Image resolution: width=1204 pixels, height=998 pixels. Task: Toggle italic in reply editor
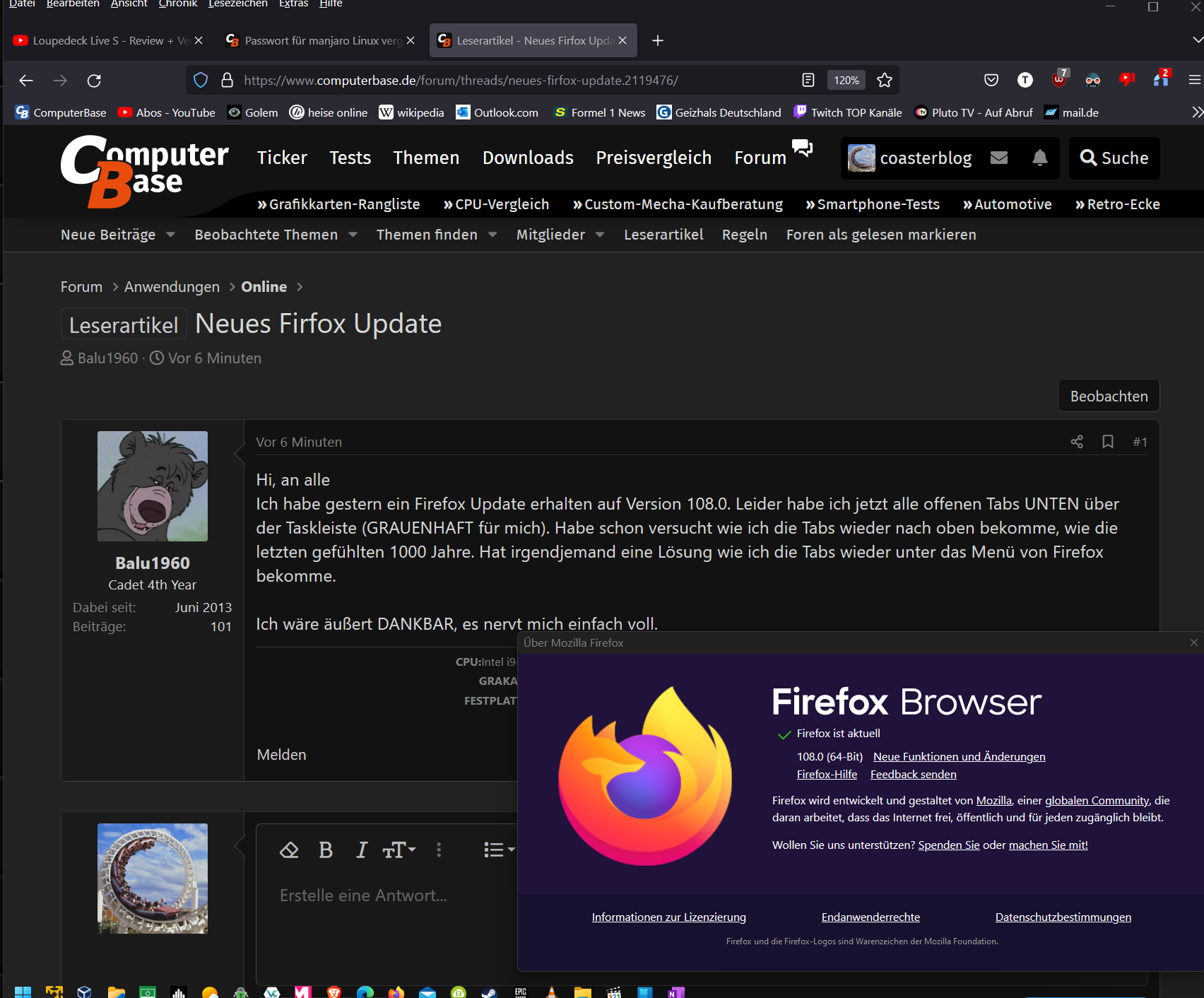pos(362,850)
